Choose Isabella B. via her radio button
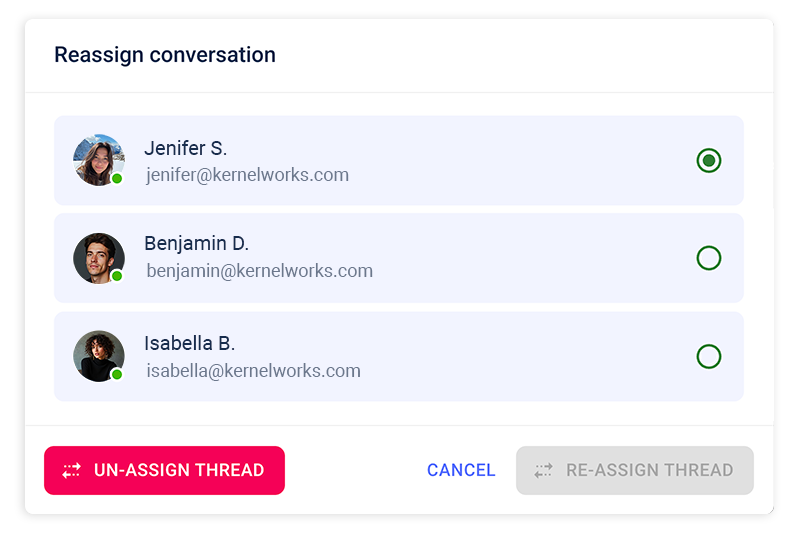The width and height of the screenshot is (795, 536). click(x=708, y=356)
